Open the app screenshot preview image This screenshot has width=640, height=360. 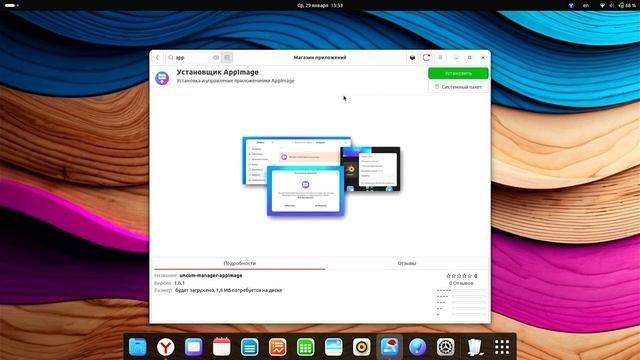click(x=321, y=176)
